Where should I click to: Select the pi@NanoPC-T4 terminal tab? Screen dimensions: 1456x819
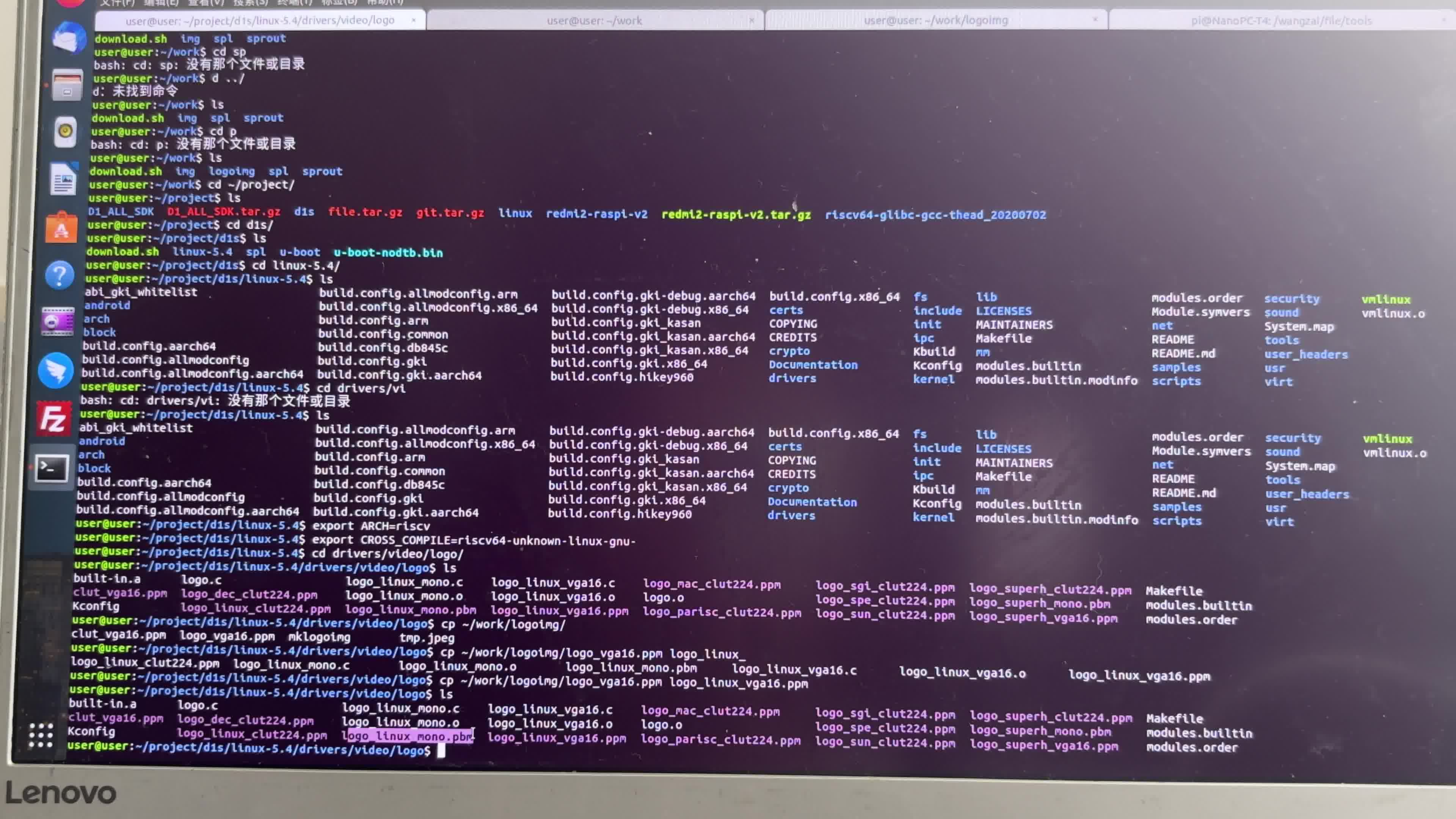click(x=1281, y=21)
